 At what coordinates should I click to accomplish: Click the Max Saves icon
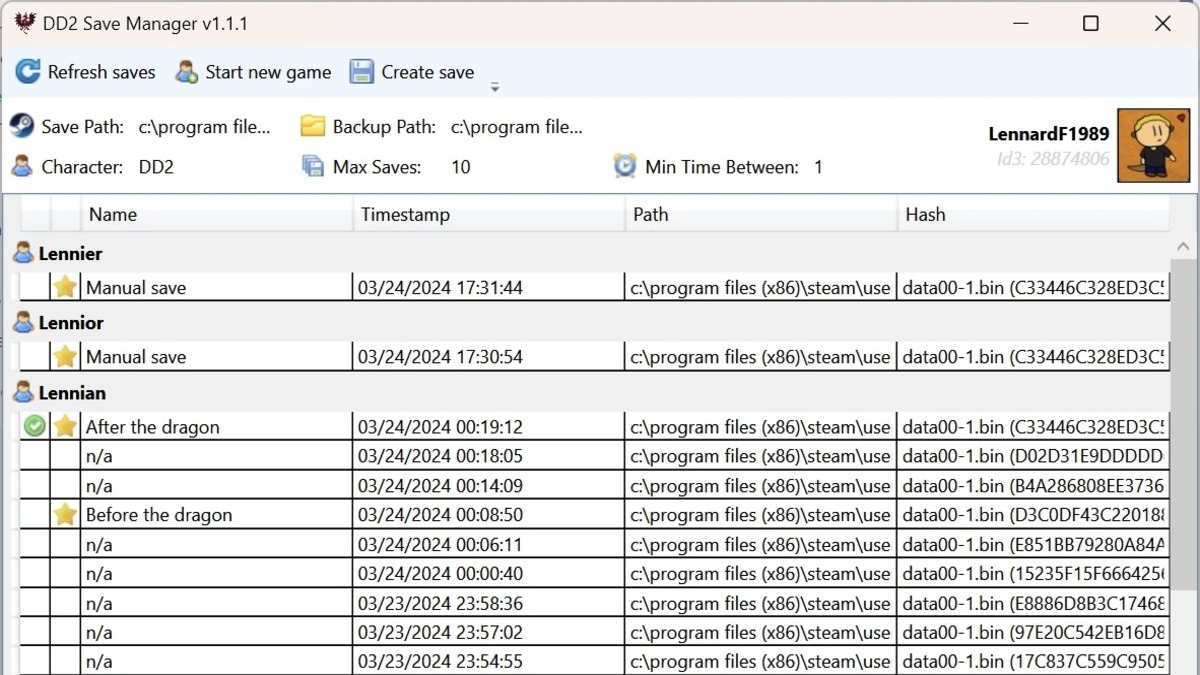(313, 166)
